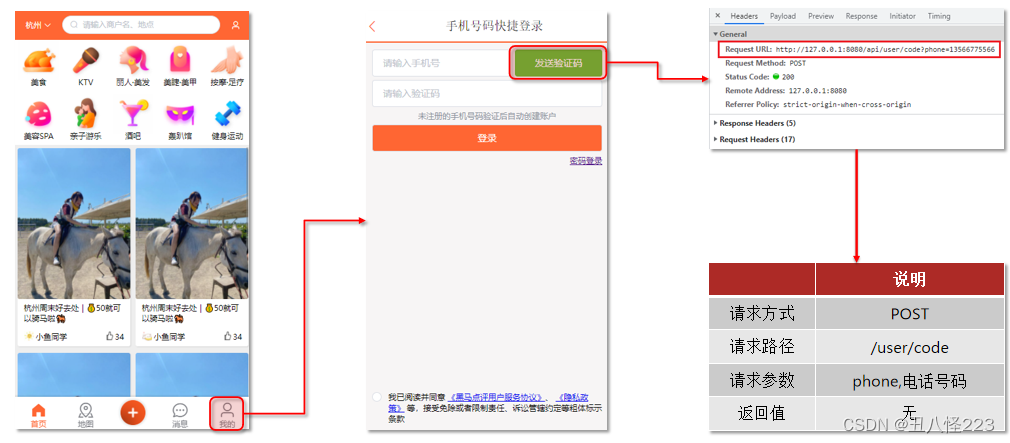This screenshot has height=443, width=1010.
Task: Click the 返回值 table cell
Action: 762,413
